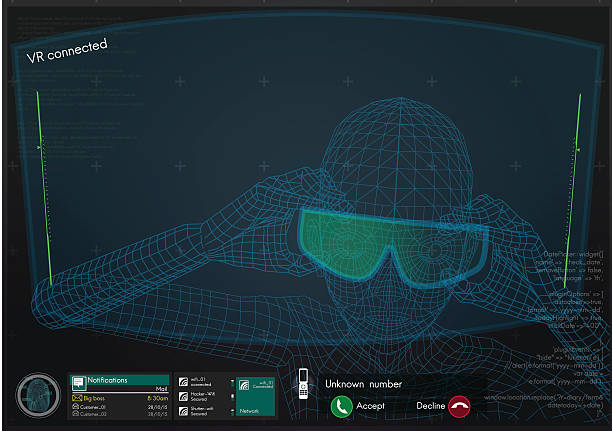This screenshot has width=612, height=431.
Task: Click the left green vertical slider marker
Action: [x=39, y=147]
